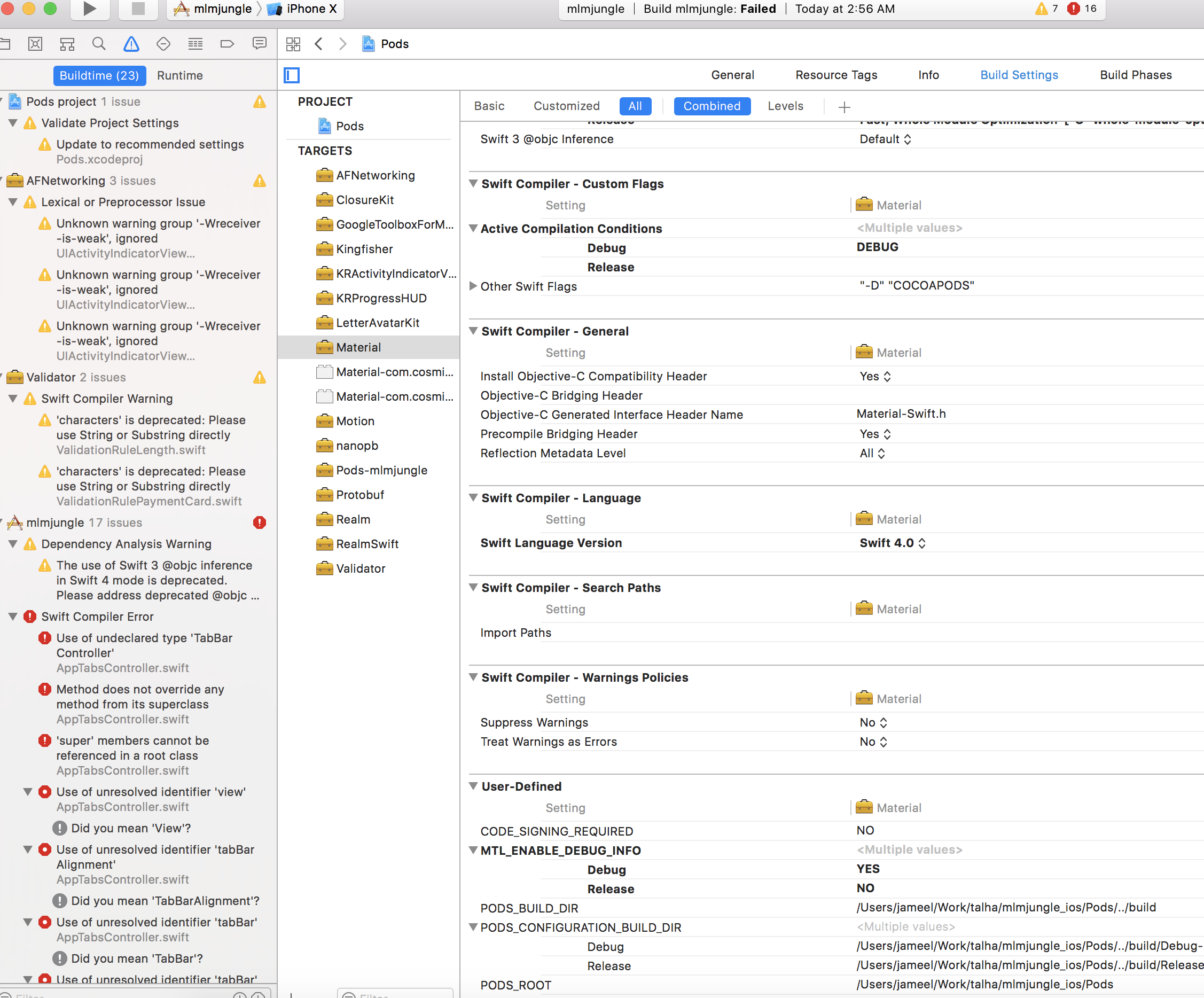1204x998 pixels.
Task: Switch to Buildtime issues filter
Action: (x=99, y=76)
